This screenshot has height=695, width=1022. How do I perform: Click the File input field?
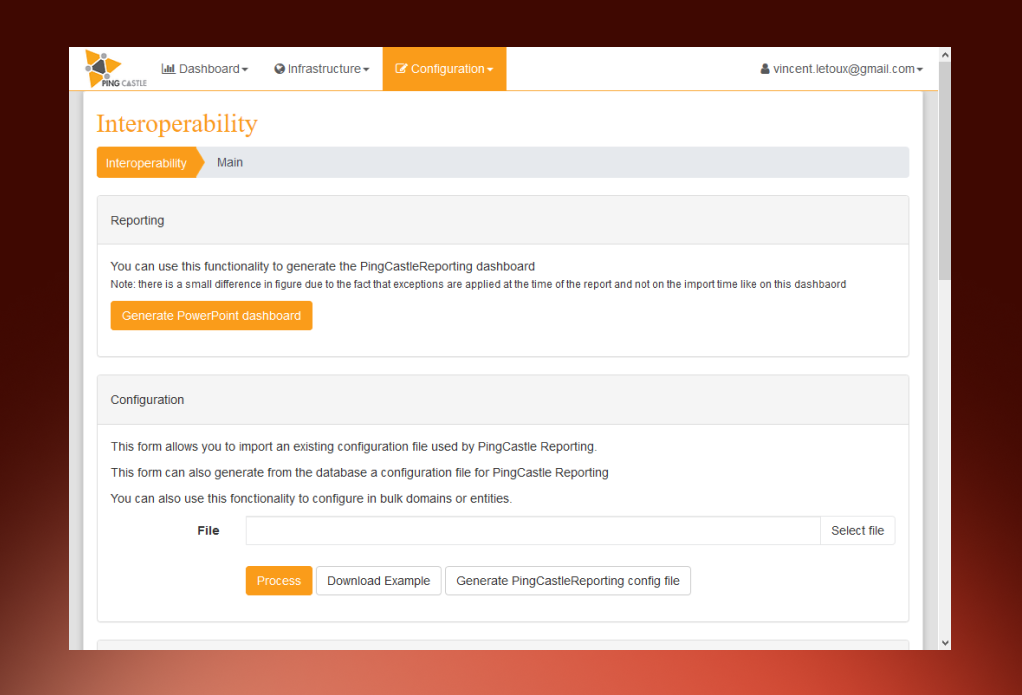[x=533, y=531]
